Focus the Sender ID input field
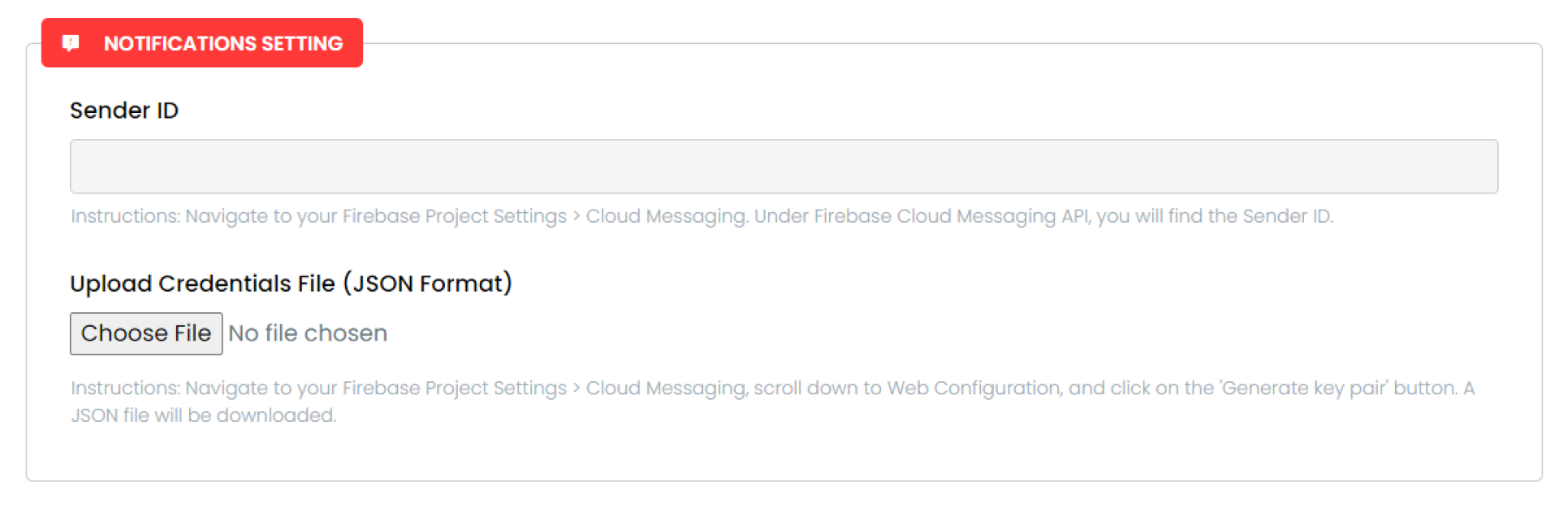The width and height of the screenshot is (1568, 508). click(784, 167)
